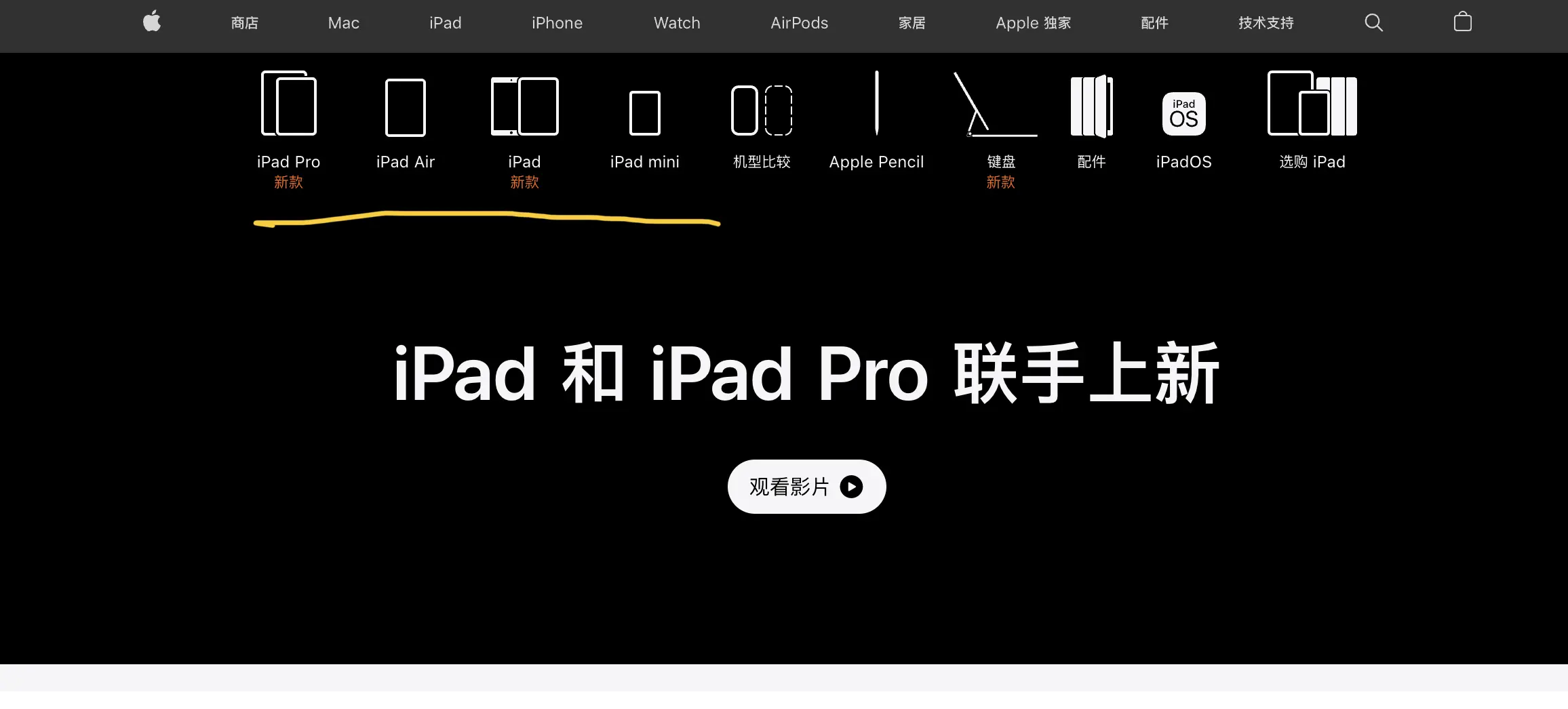1568x709 pixels.
Task: Click the 键盘 text label
Action: point(1002,162)
